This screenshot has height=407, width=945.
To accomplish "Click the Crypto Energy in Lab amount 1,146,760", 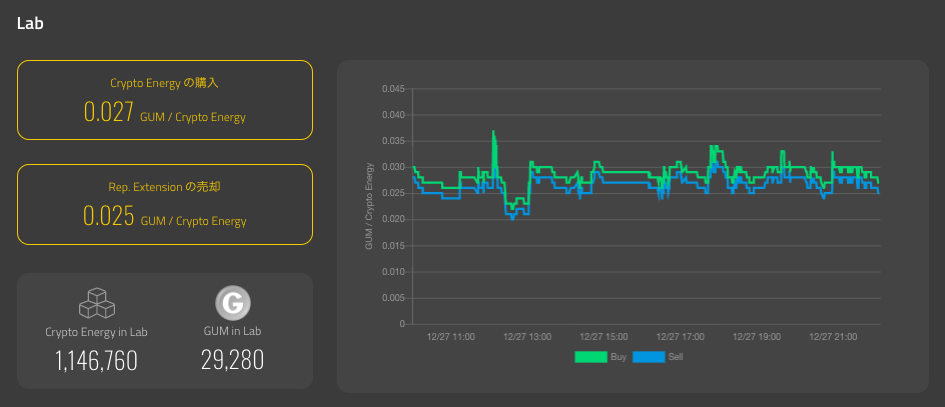I will pos(96,361).
